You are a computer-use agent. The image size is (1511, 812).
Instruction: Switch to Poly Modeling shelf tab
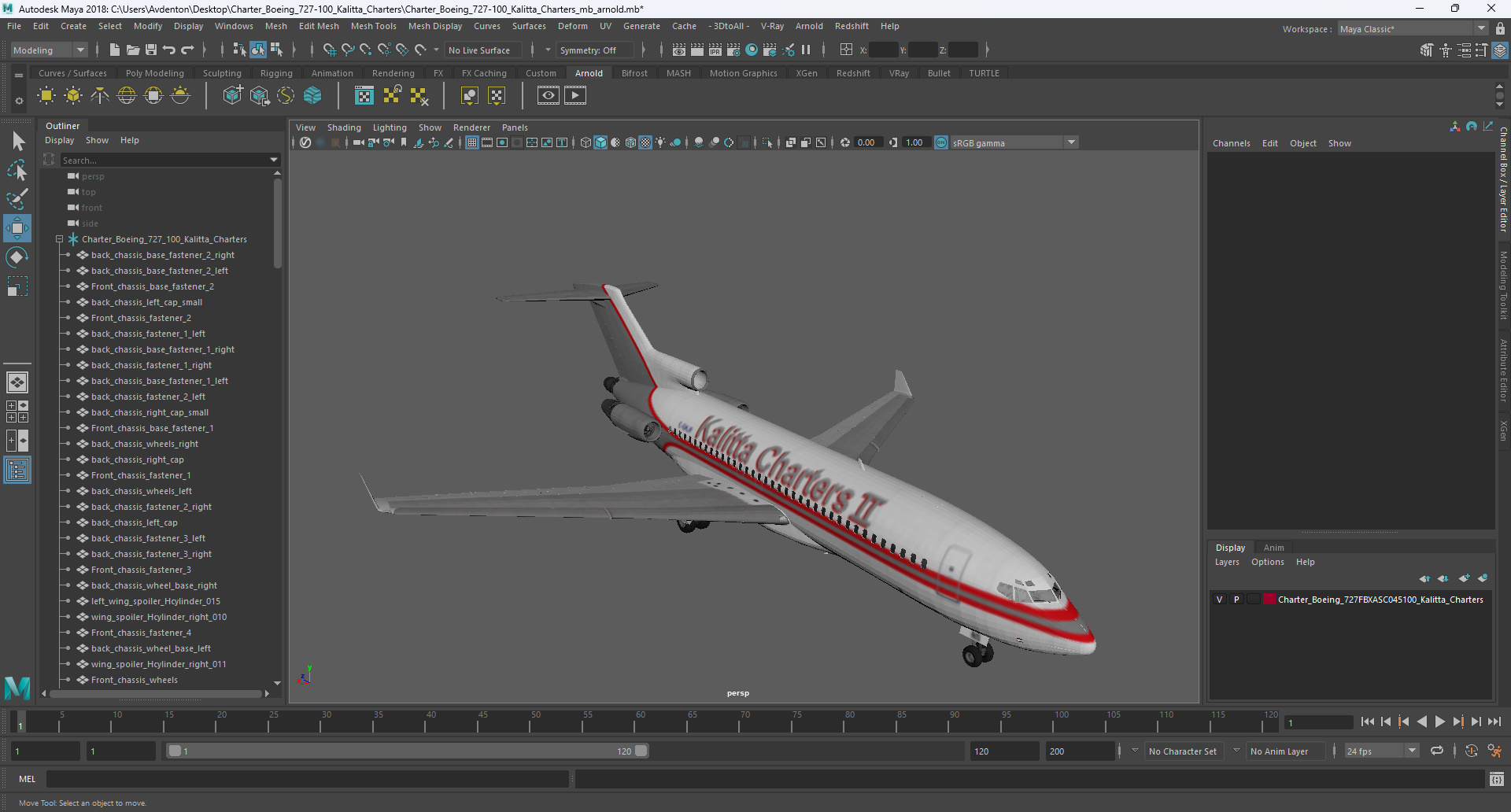point(154,73)
